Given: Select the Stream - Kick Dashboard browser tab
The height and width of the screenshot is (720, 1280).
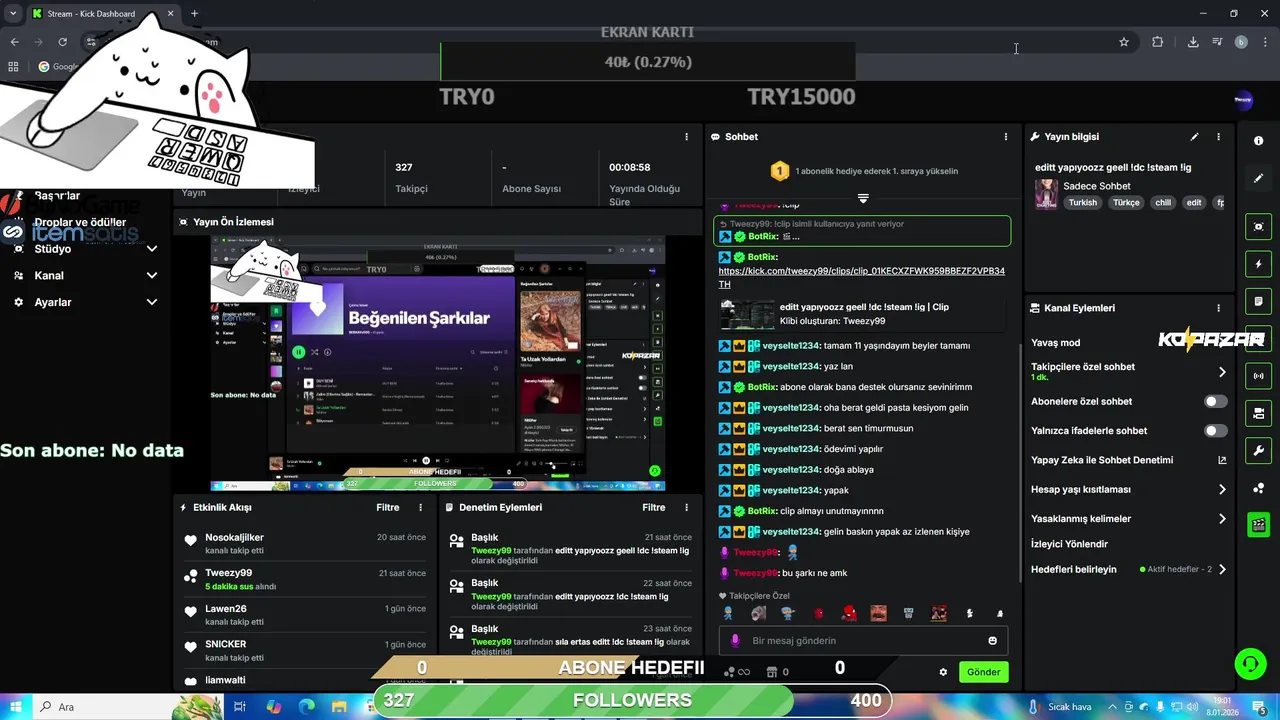Looking at the screenshot, I should pos(104,13).
